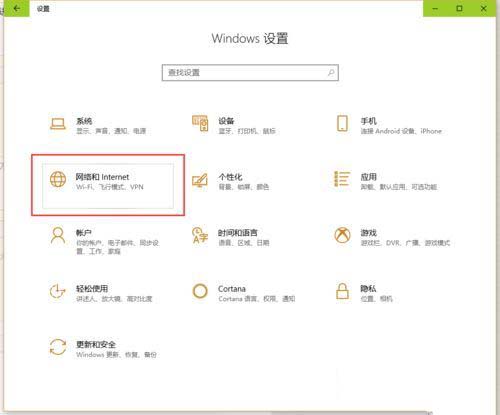Open the 个性化 personalization icon
Image resolution: width=500 pixels, height=415 pixels.
pyautogui.click(x=200, y=180)
